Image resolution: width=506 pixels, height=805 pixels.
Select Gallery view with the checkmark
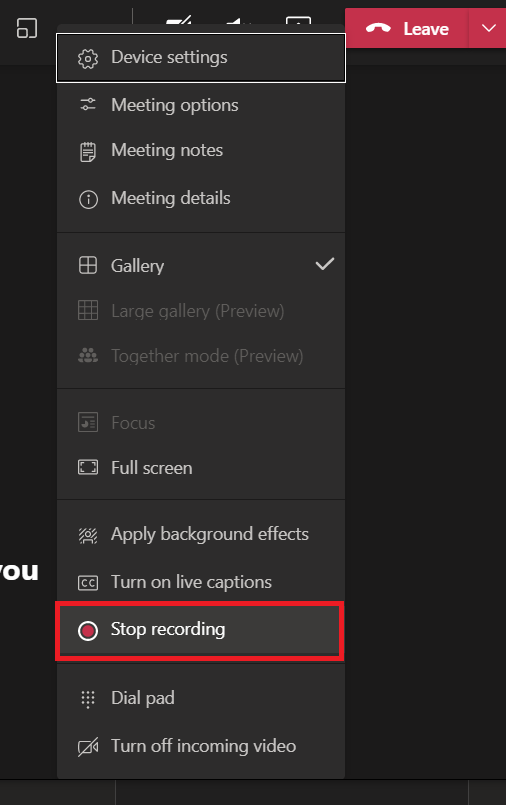coord(201,265)
